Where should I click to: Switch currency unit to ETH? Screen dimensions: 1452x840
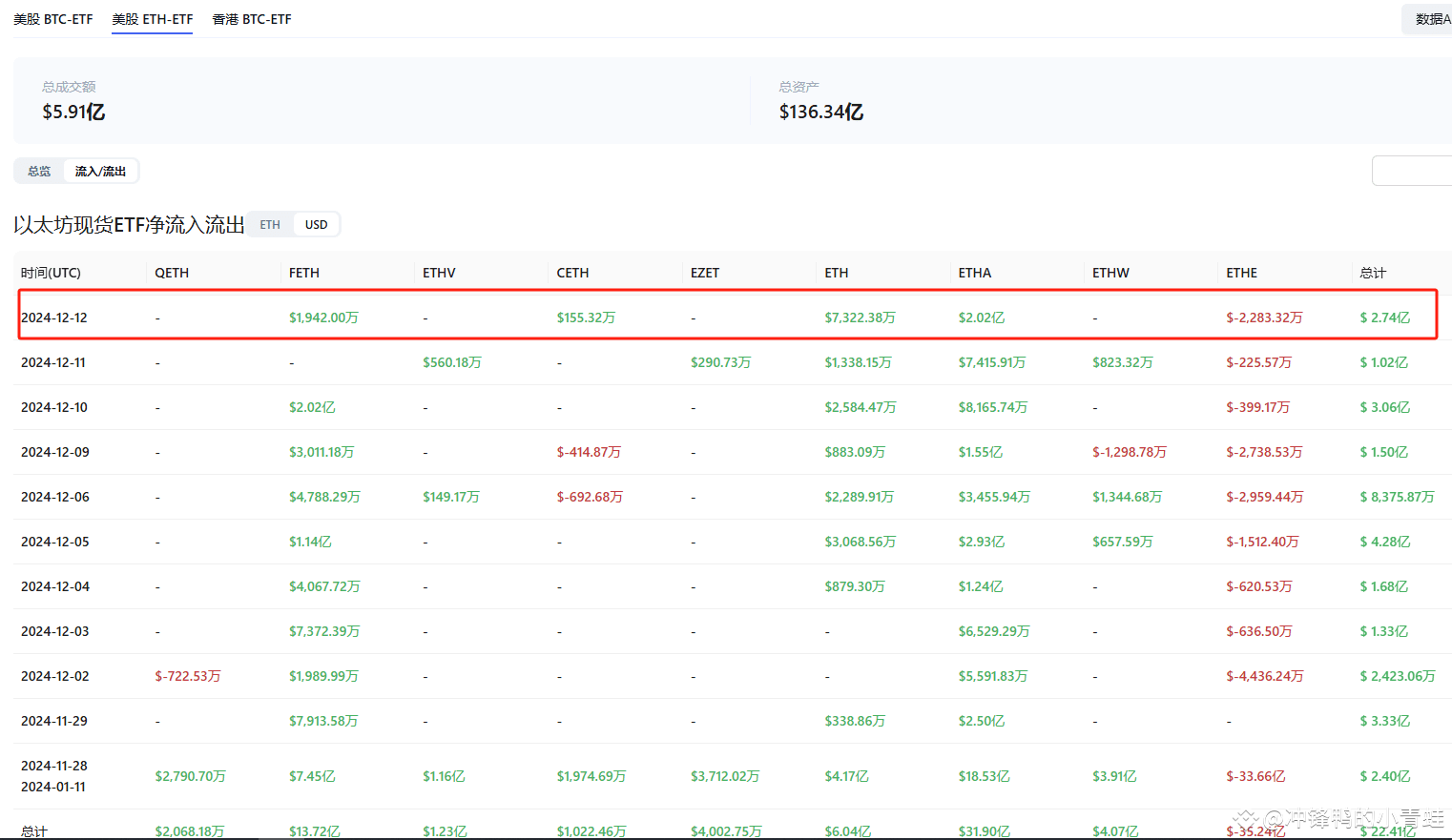pos(269,224)
